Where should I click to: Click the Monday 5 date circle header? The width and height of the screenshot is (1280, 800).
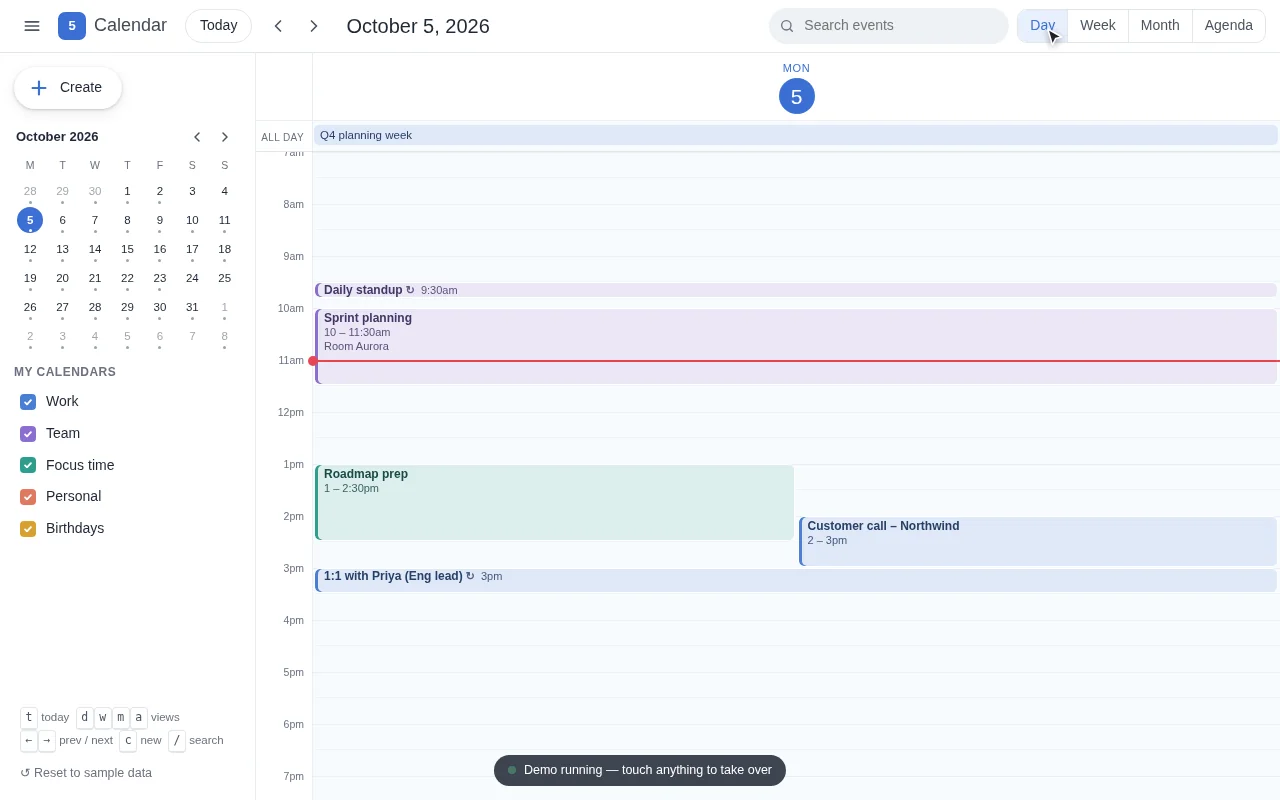pos(797,96)
